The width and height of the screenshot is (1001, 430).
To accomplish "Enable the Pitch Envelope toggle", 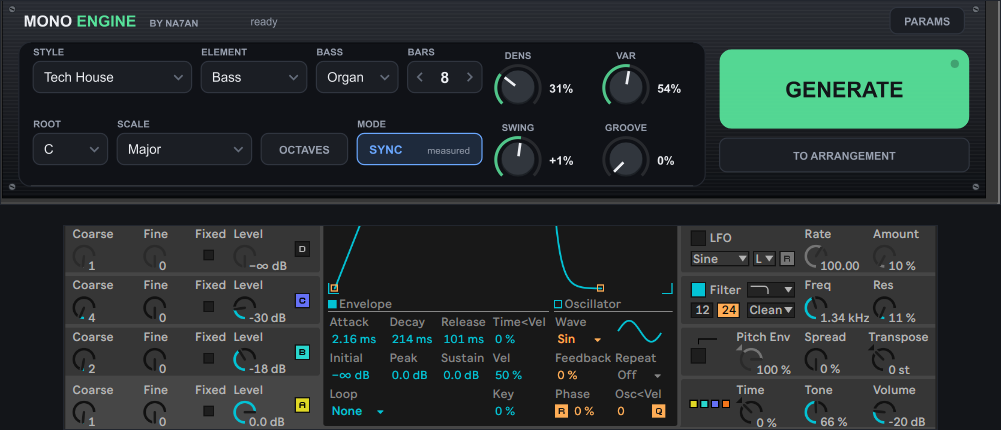I will click(x=698, y=356).
